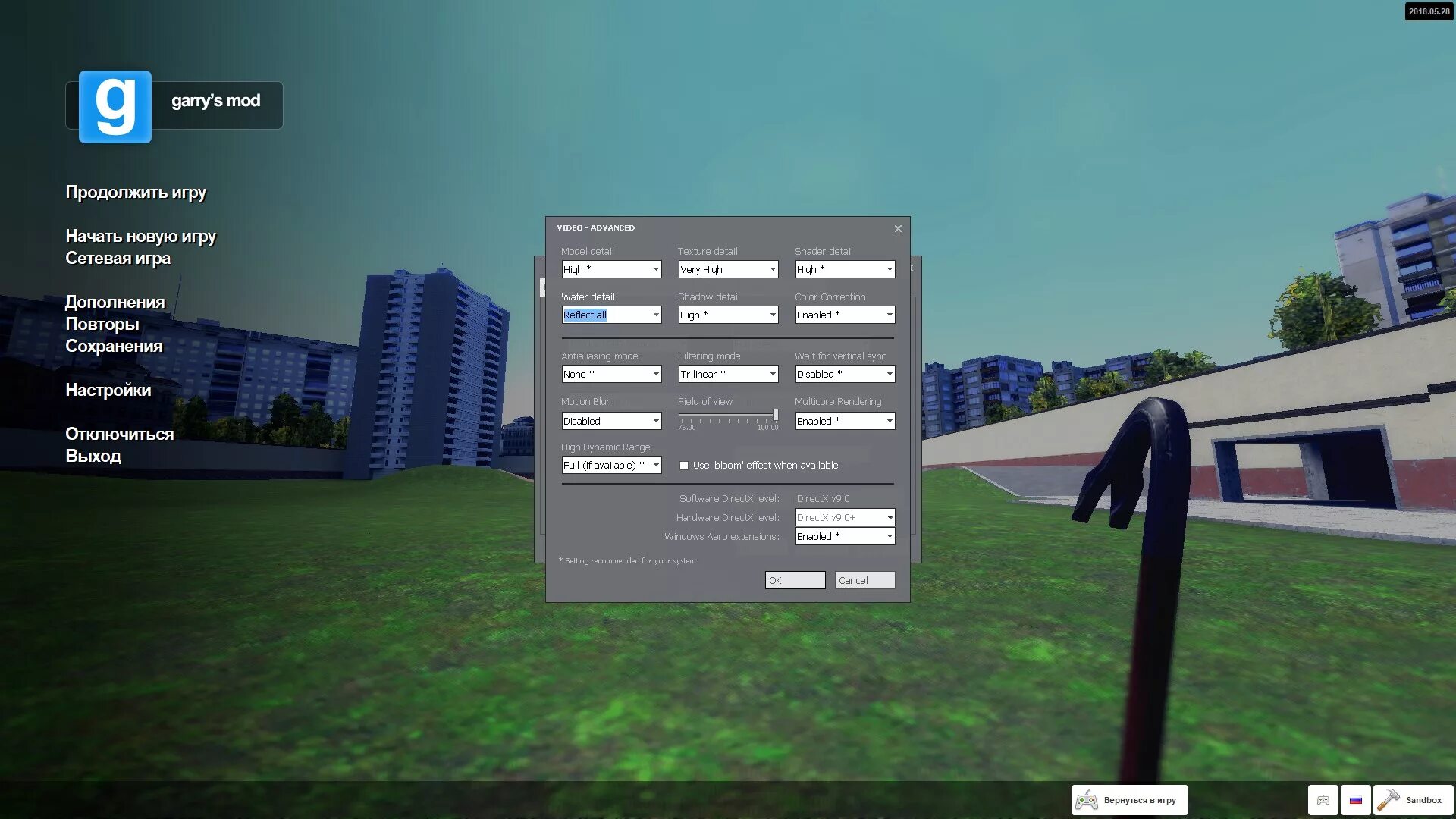Click Продолжить игру to resume game
This screenshot has height=819, width=1456.
pos(136,191)
